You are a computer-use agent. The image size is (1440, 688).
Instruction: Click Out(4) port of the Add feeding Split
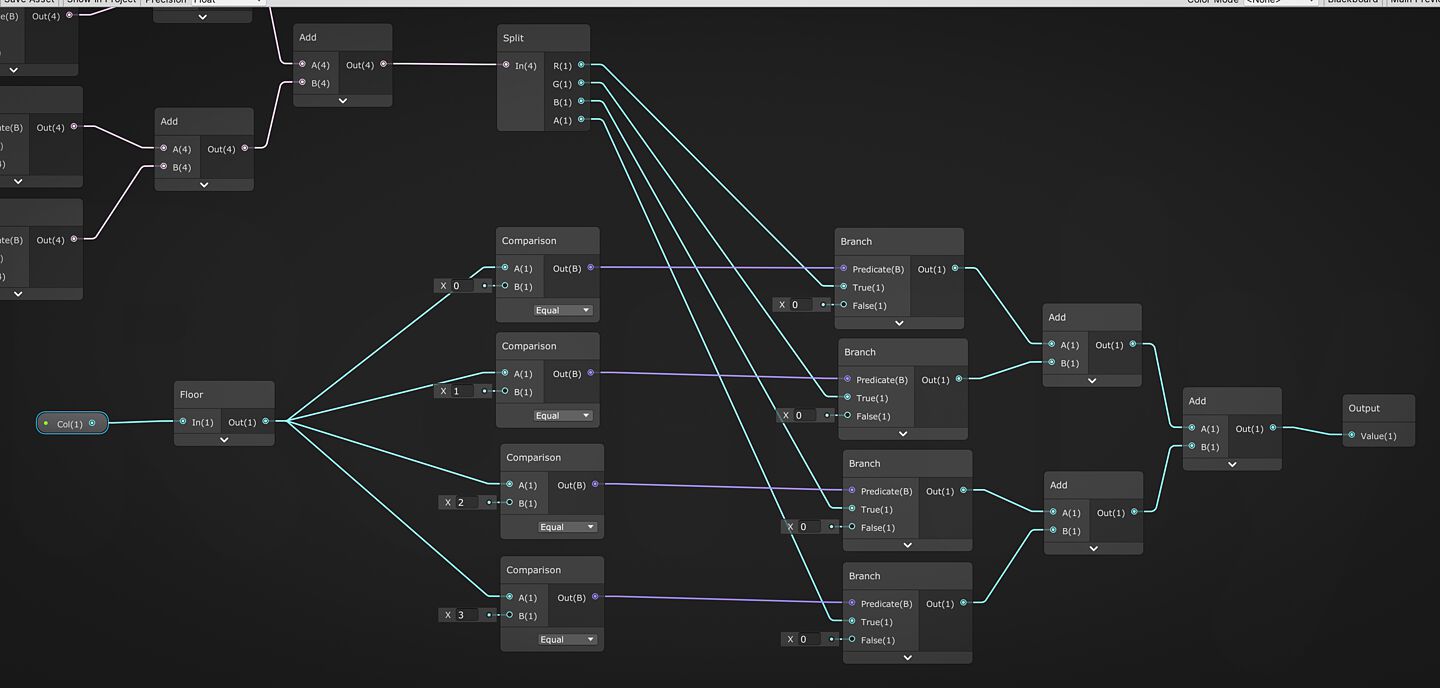pyautogui.click(x=383, y=65)
